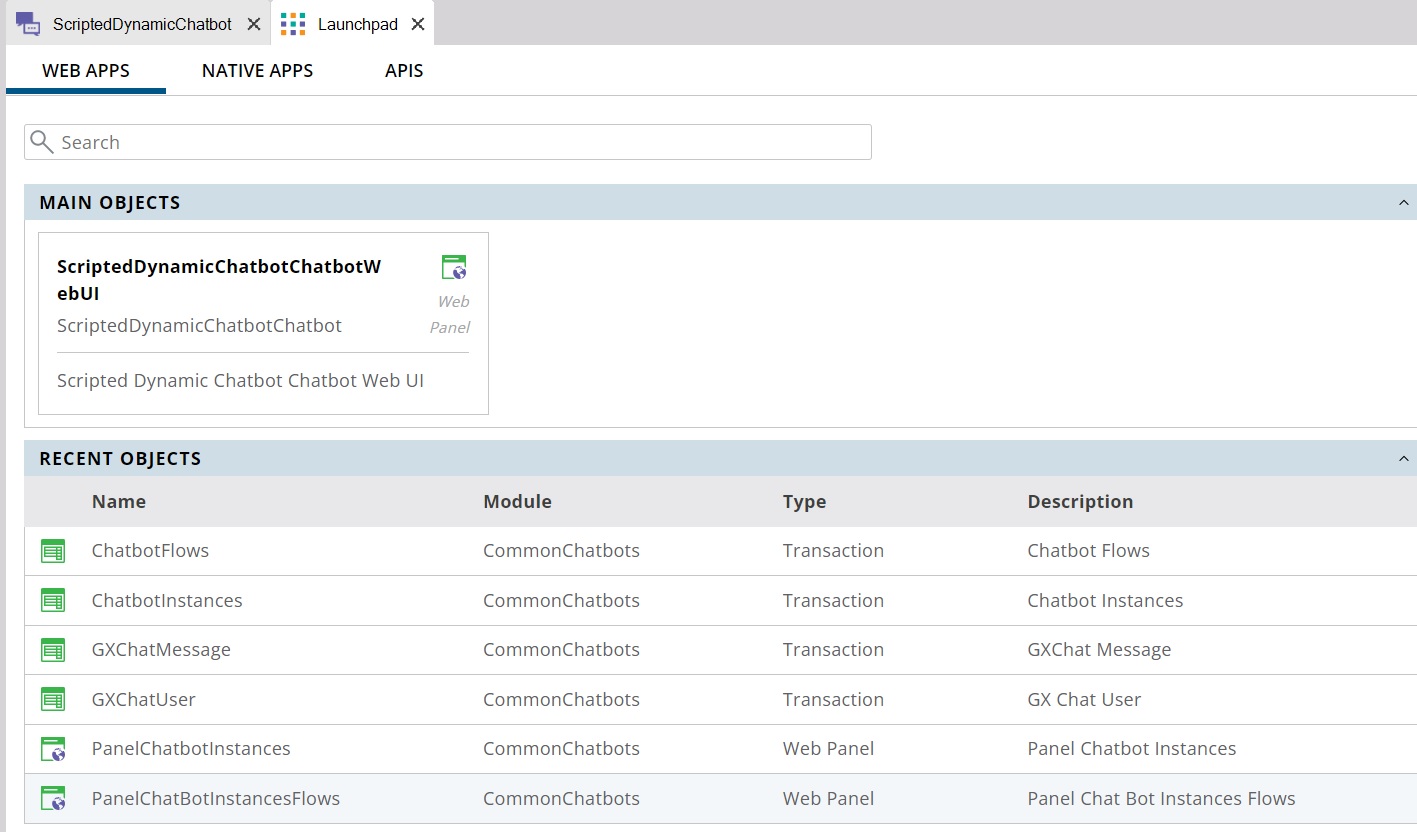Collapse the MAIN OBJECTS section
This screenshot has height=832, width=1417.
1404,203
